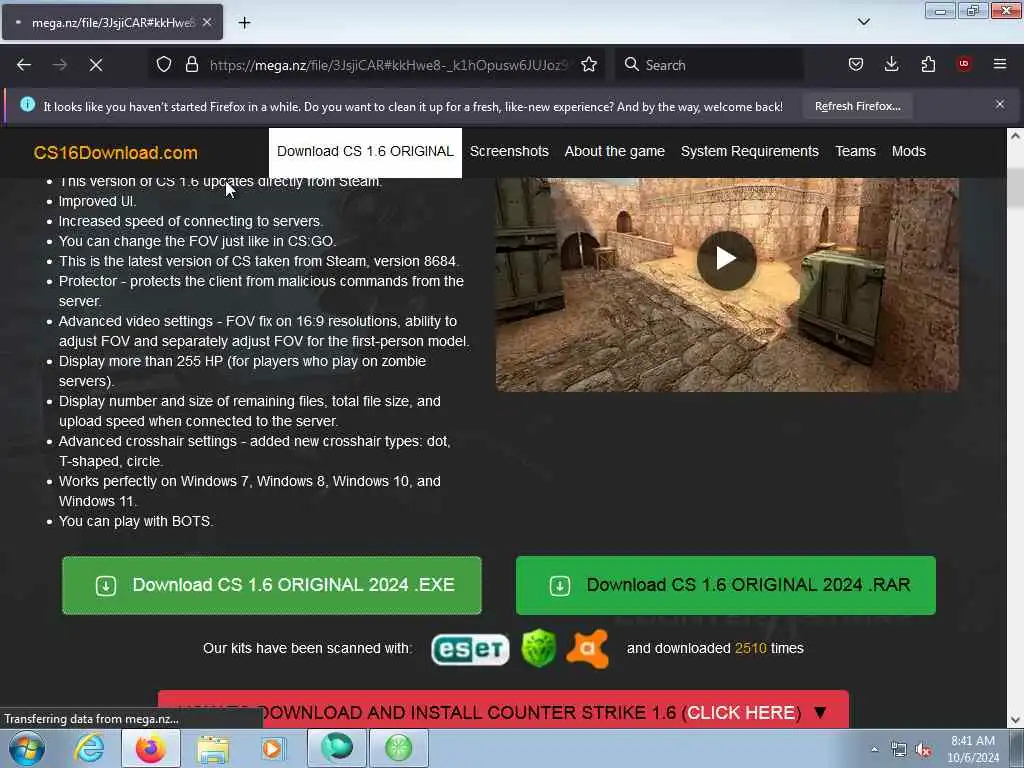Expand the how to download and install banner
The image size is (1024, 768).
click(x=503, y=711)
